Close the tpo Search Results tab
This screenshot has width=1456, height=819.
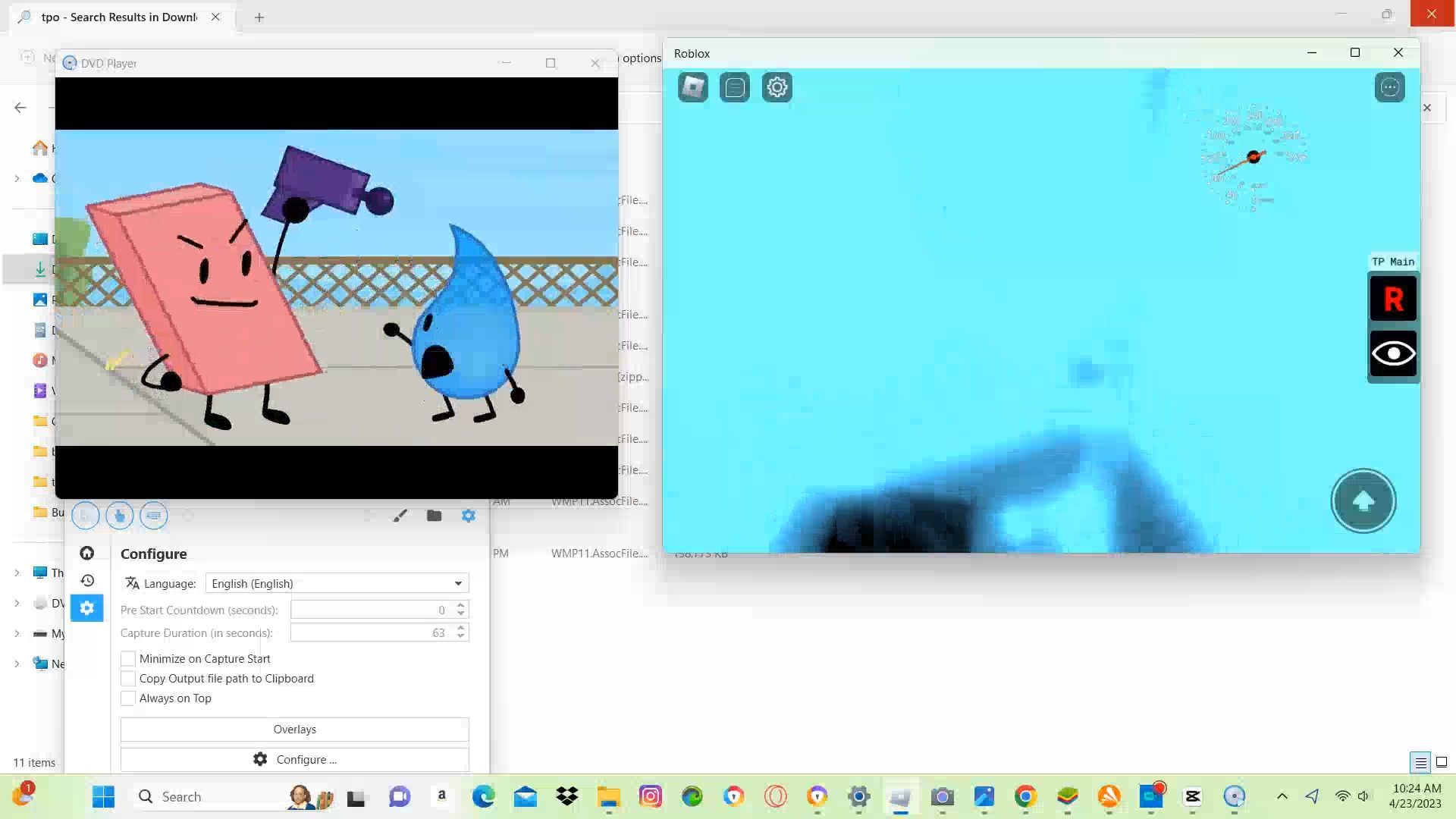[x=215, y=17]
